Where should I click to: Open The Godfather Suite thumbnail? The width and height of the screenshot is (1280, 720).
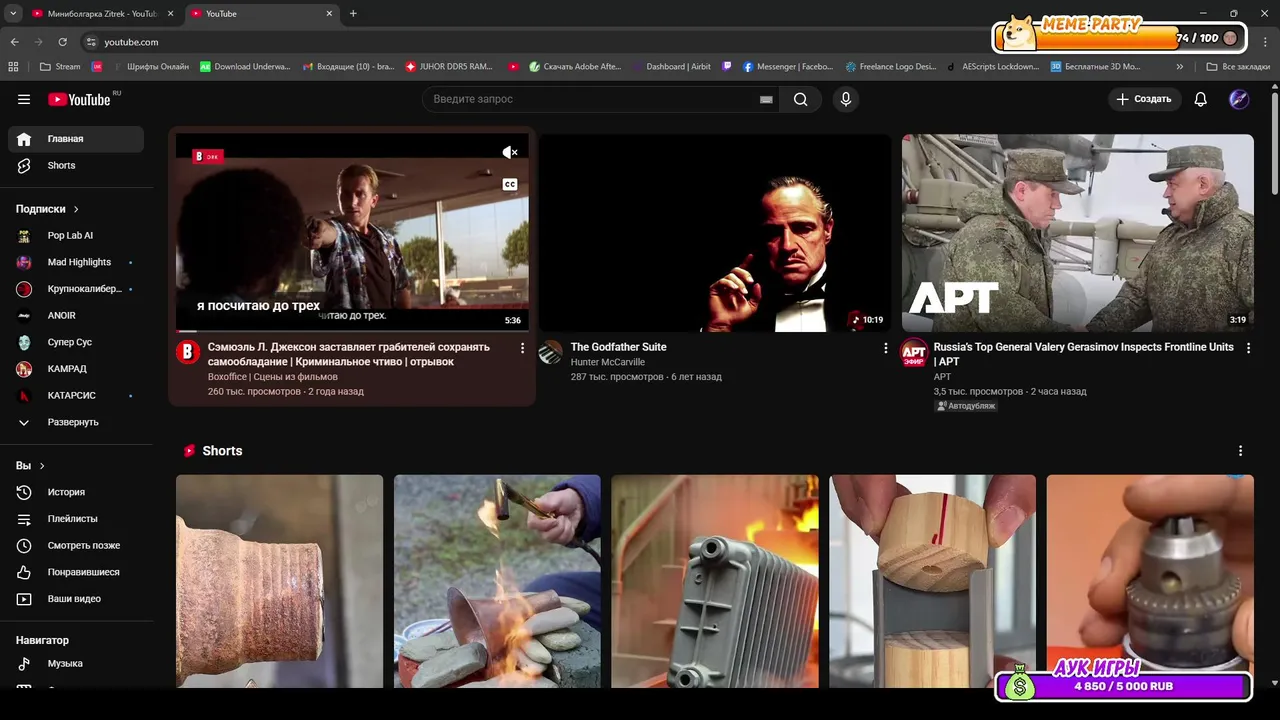point(715,232)
